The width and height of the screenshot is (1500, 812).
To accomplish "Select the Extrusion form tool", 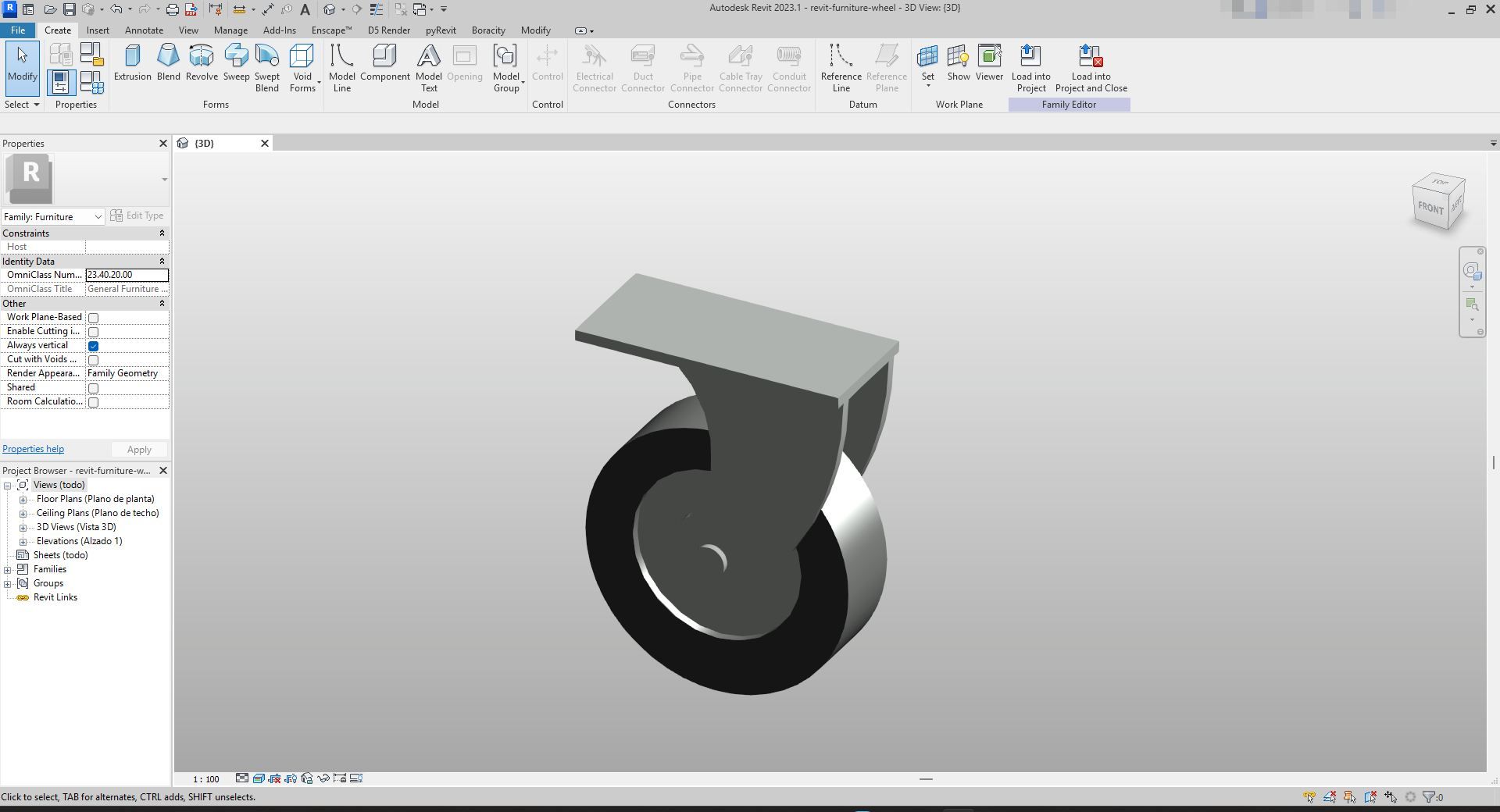I will pyautogui.click(x=132, y=62).
